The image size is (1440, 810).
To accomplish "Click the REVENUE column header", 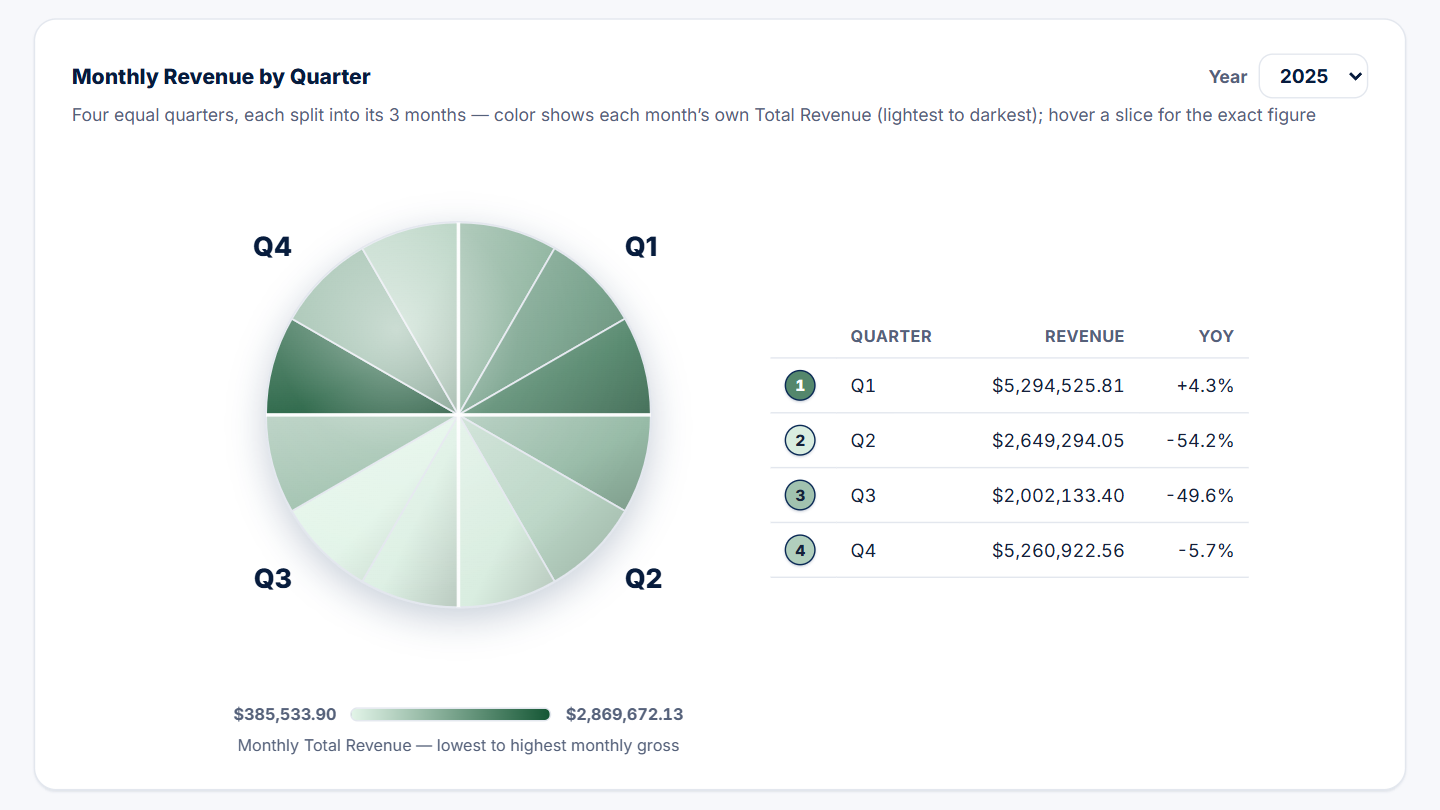I will click(x=1084, y=336).
